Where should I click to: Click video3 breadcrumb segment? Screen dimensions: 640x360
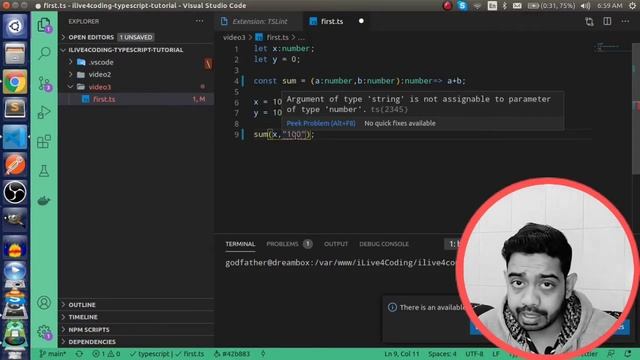[234, 37]
